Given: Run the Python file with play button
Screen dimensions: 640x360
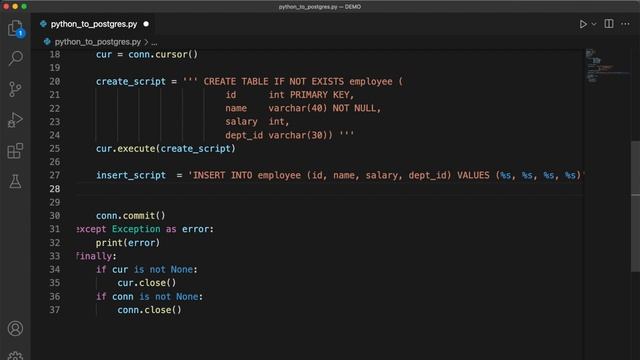Looking at the screenshot, I should pyautogui.click(x=583, y=24).
